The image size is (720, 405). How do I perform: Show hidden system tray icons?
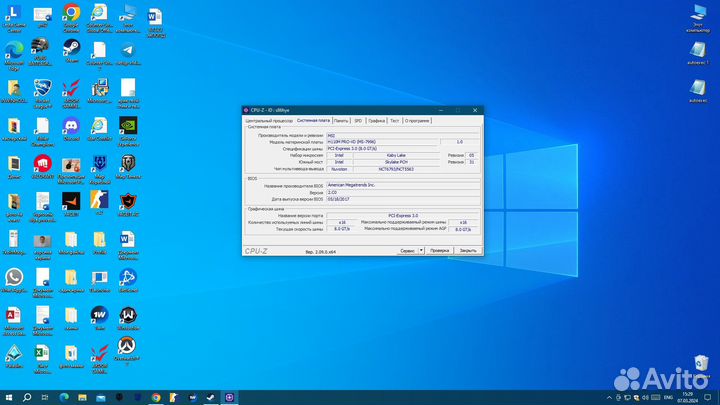[x=609, y=398]
